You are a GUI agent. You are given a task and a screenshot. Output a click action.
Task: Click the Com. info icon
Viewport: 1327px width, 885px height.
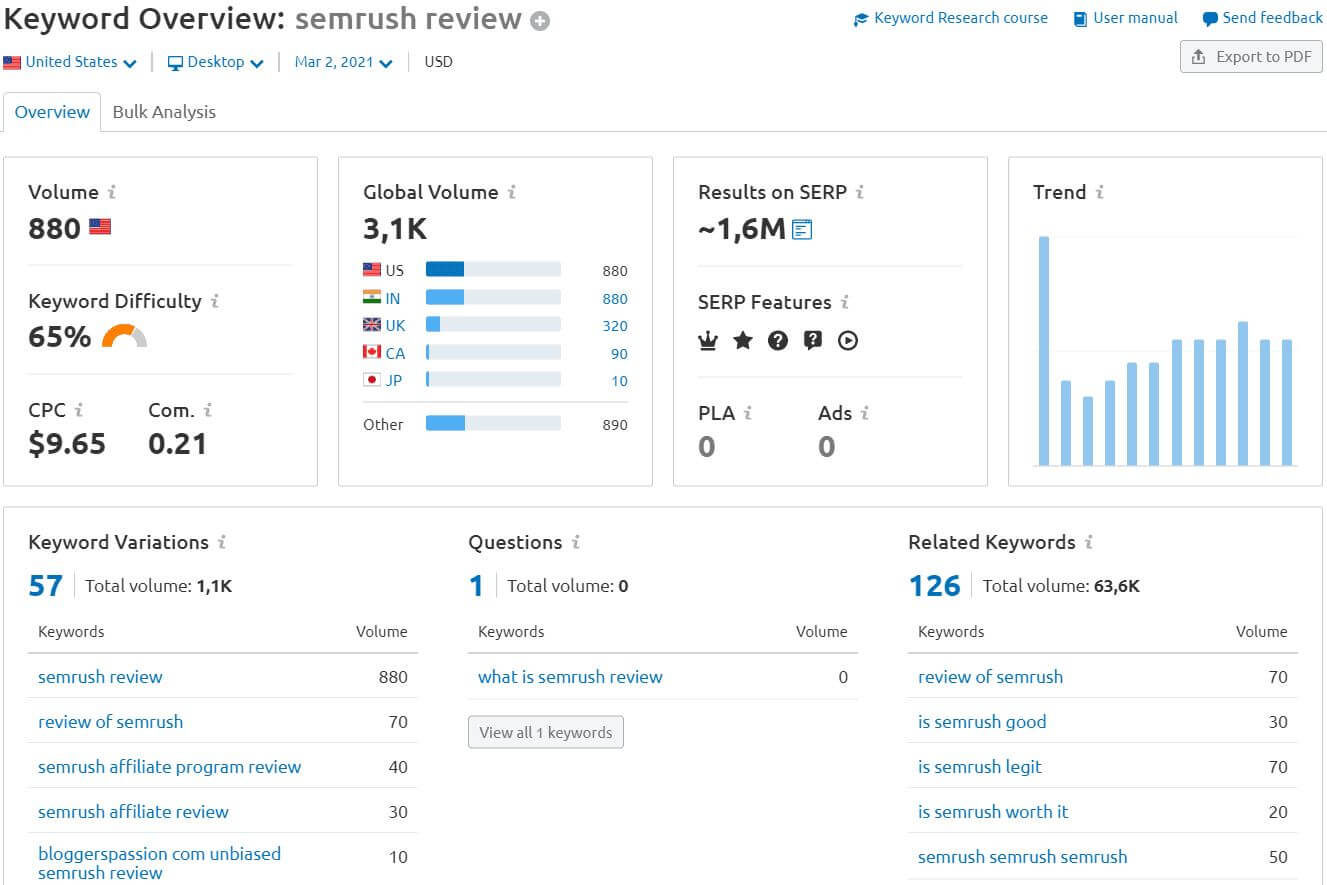[x=208, y=410]
